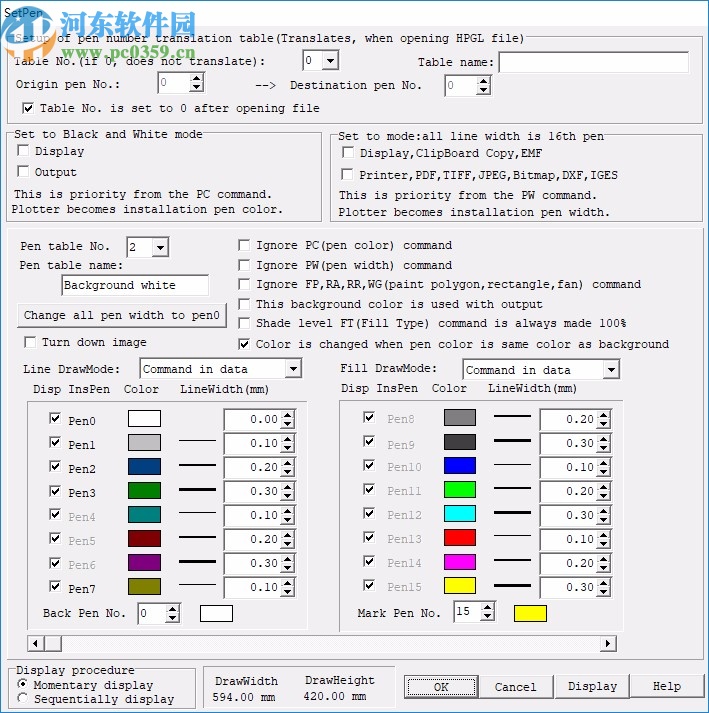Increase Pen8 line width with spinner

coord(603,415)
